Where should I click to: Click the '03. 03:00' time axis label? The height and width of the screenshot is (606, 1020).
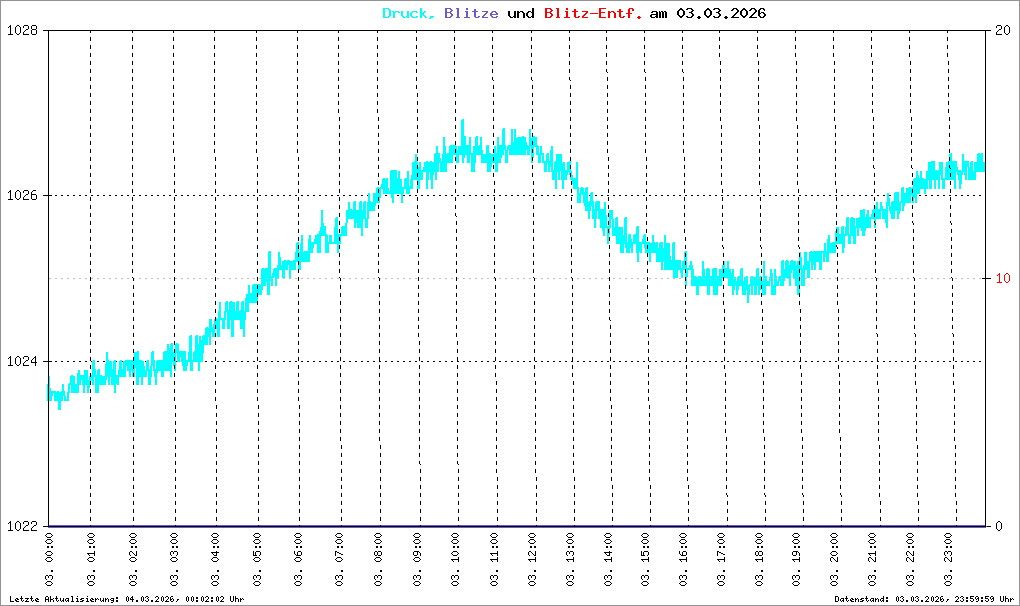click(174, 560)
